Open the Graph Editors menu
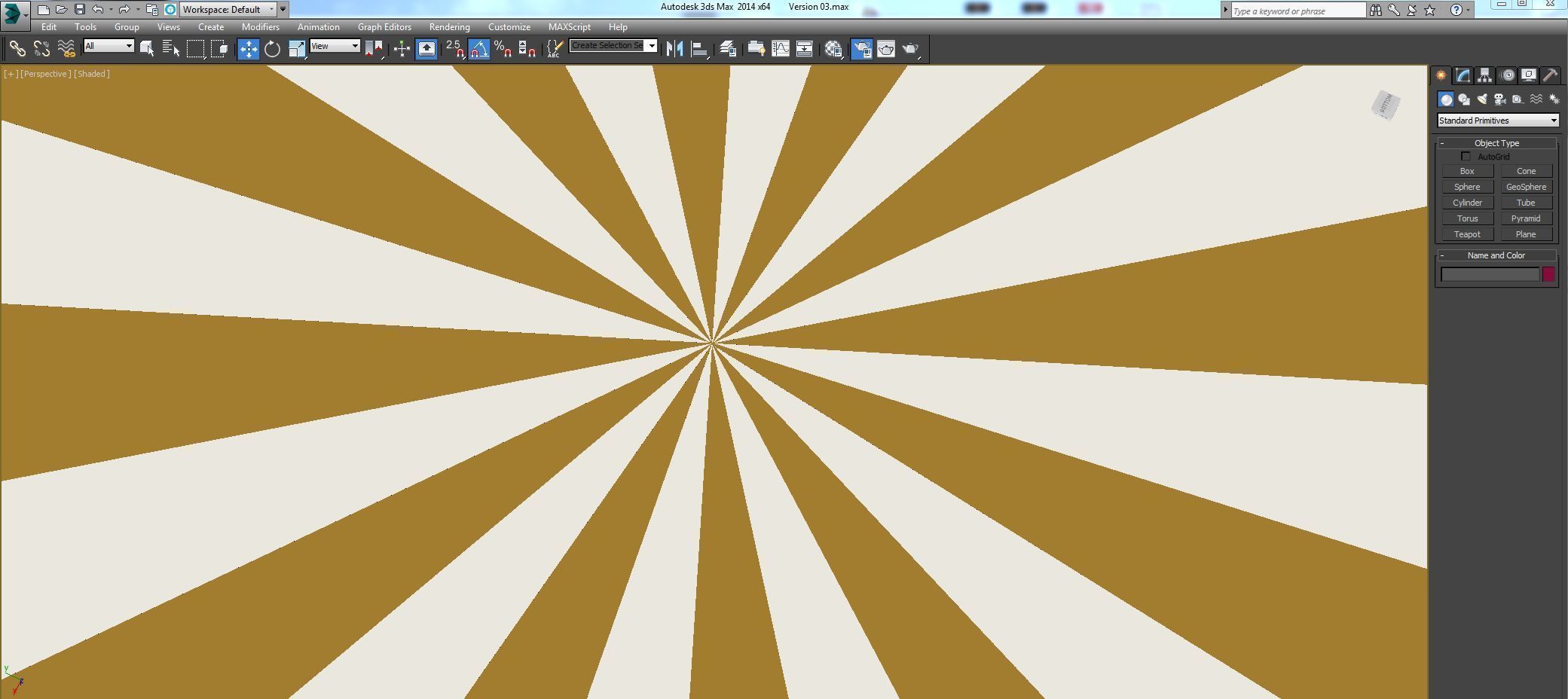This screenshot has height=699, width=1568. click(x=384, y=27)
